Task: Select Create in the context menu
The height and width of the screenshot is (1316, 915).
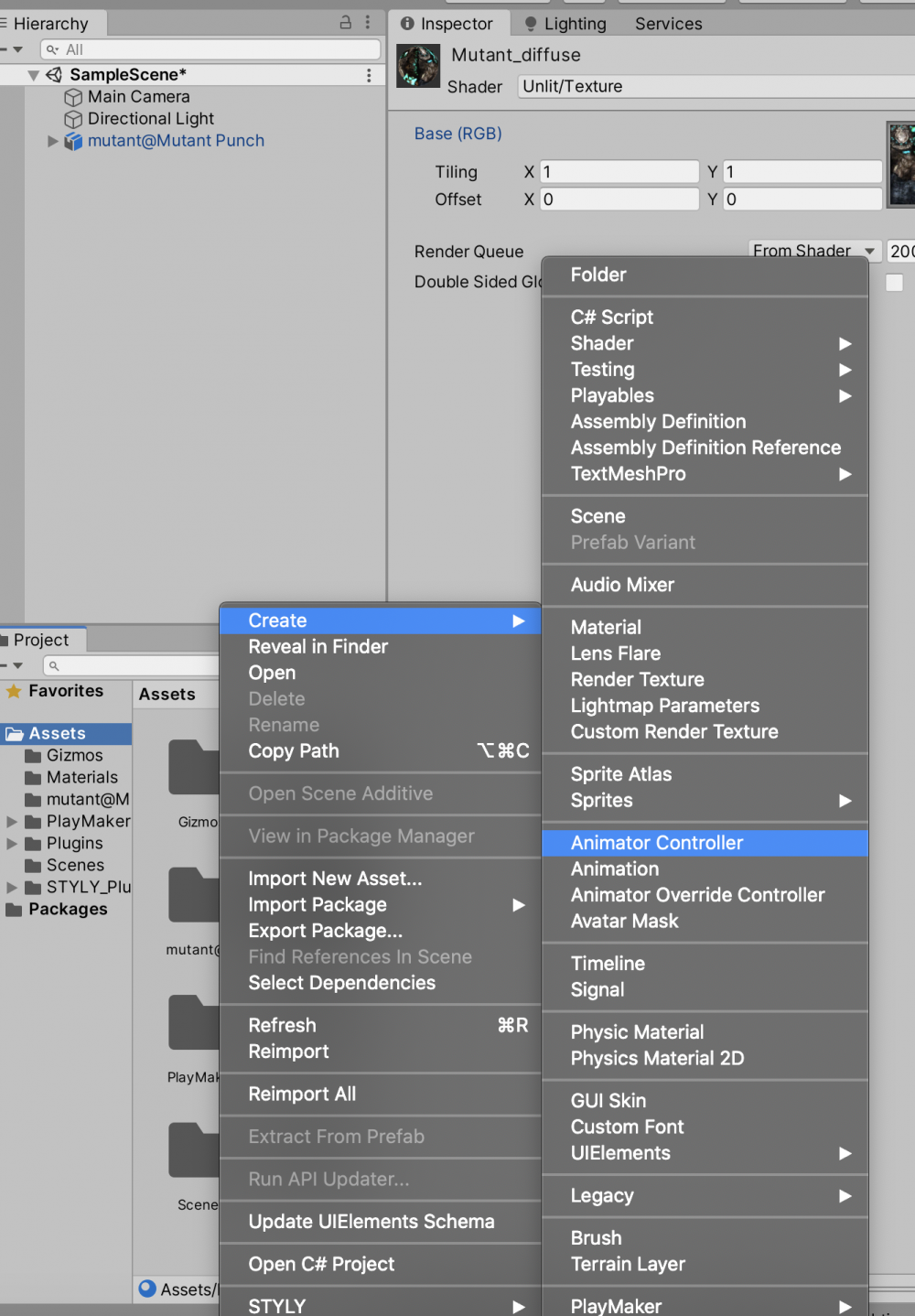Action: (x=380, y=620)
